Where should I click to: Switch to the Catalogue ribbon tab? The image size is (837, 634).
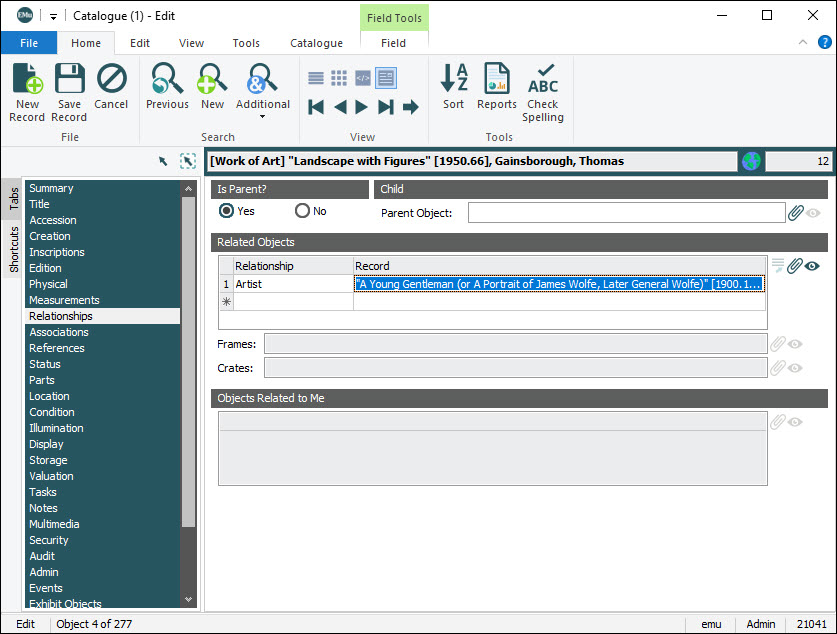[316, 43]
